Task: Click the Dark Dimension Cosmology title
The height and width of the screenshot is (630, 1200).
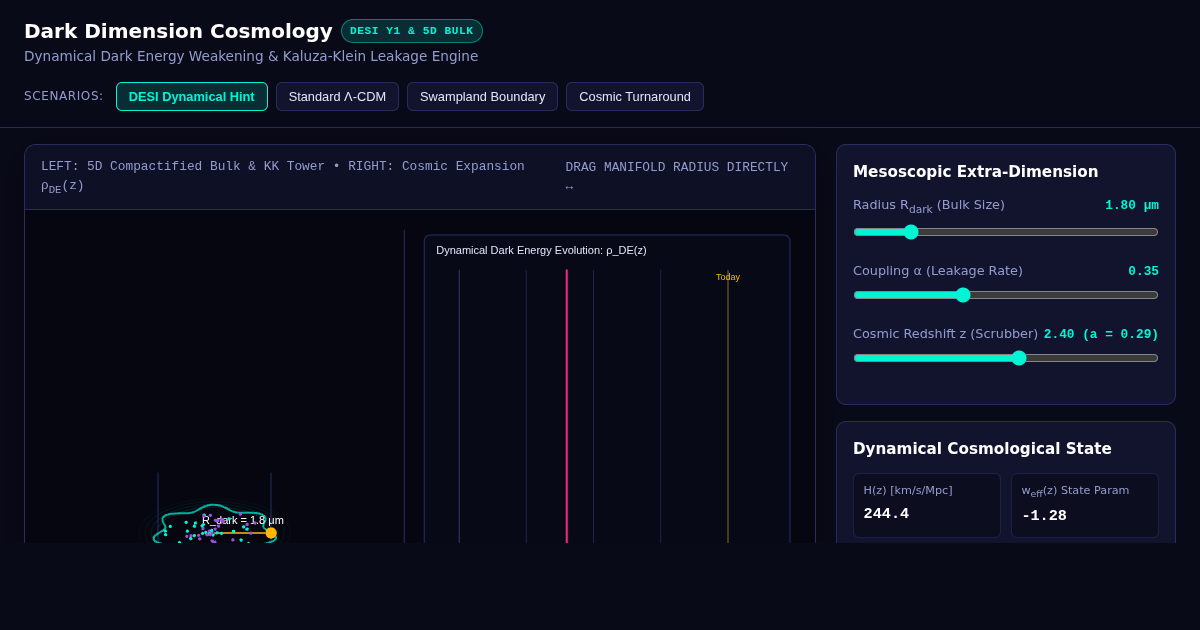Action: 178,31
